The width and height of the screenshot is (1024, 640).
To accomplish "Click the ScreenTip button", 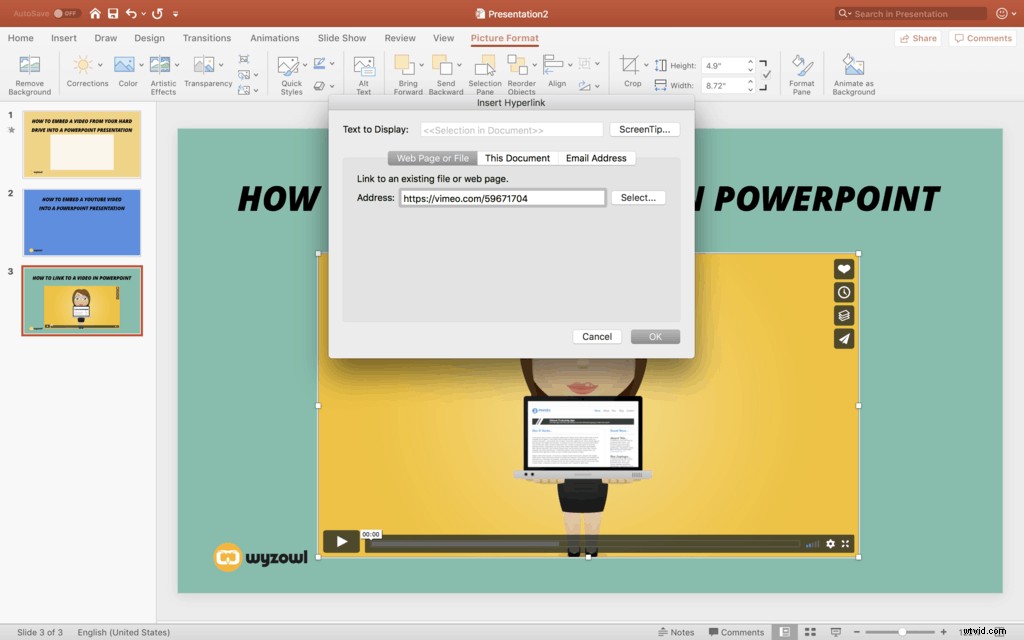I will click(644, 129).
